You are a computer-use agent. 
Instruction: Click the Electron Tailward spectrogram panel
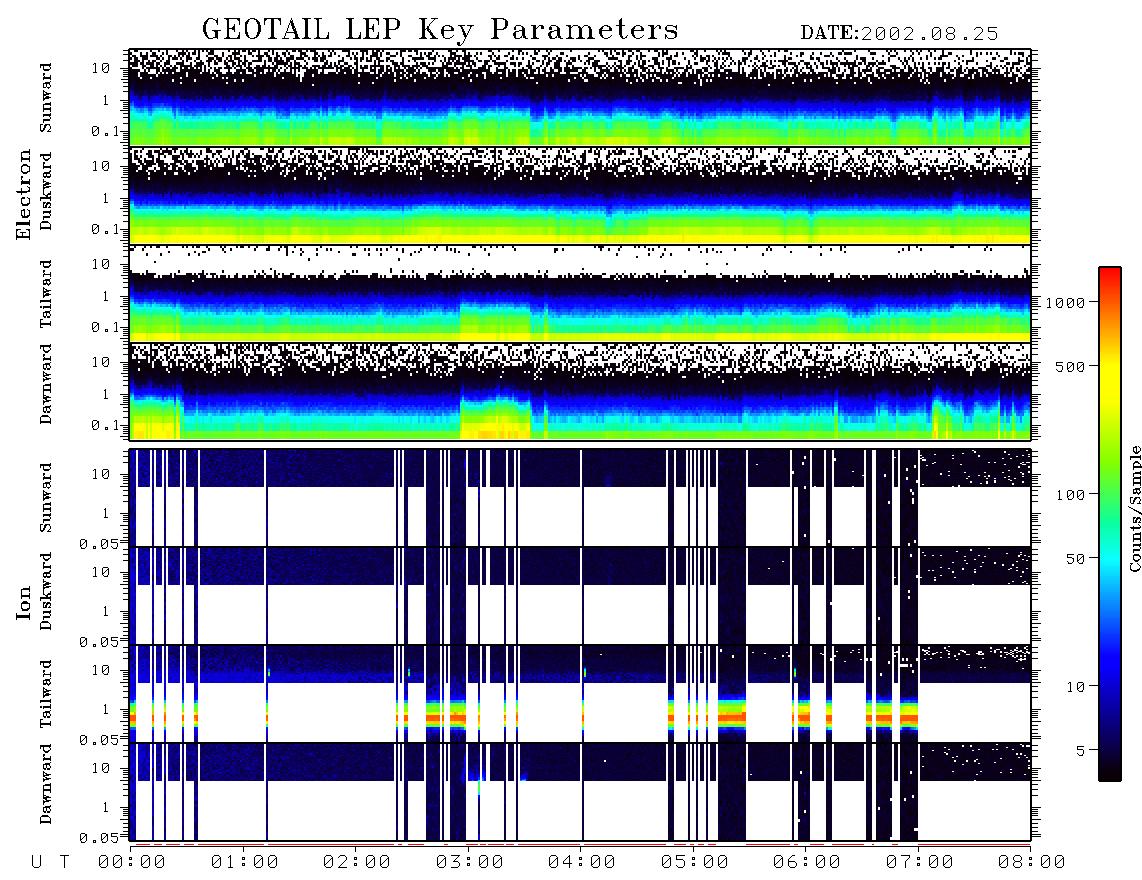coord(580,294)
